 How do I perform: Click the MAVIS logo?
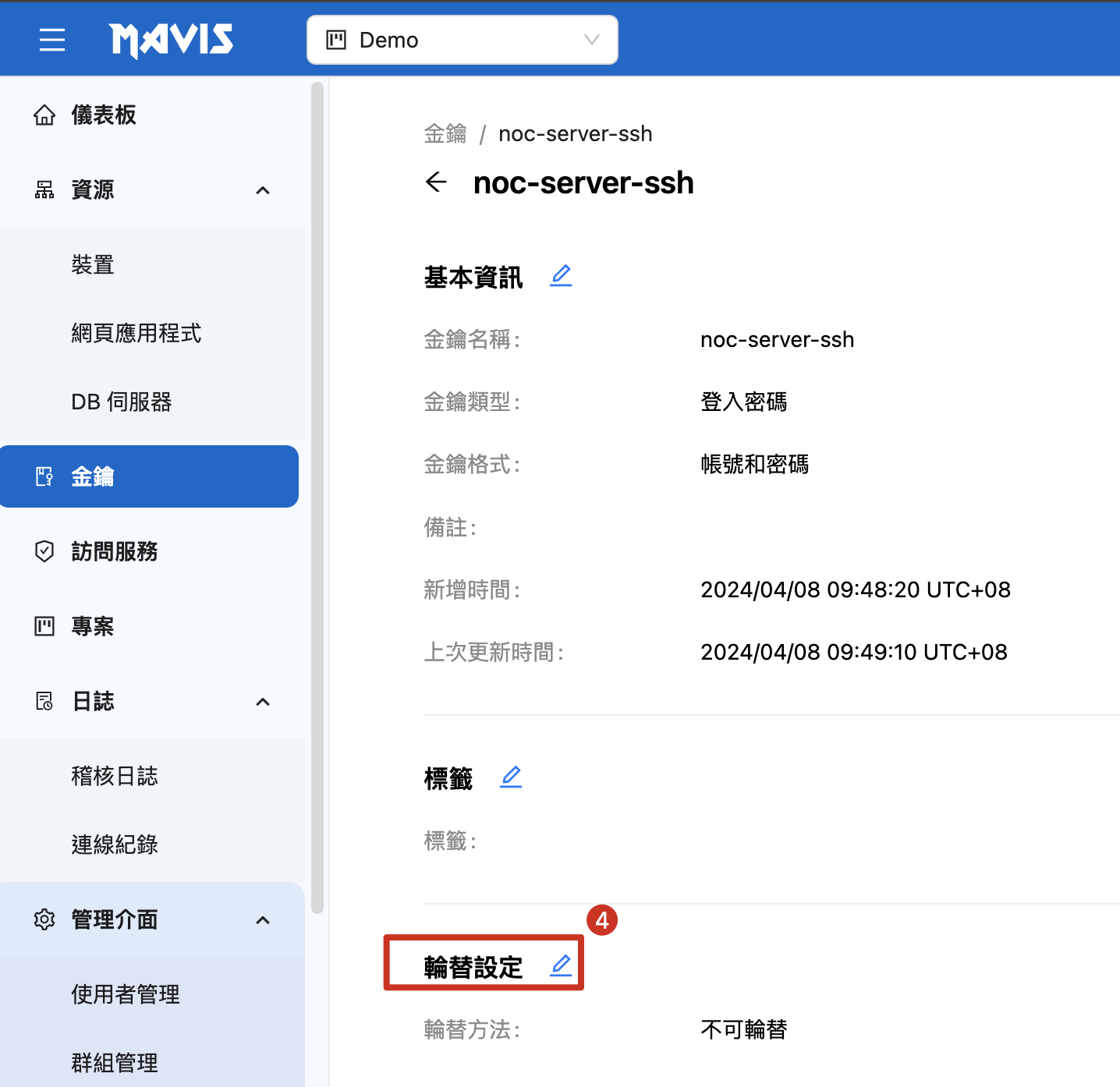click(172, 40)
